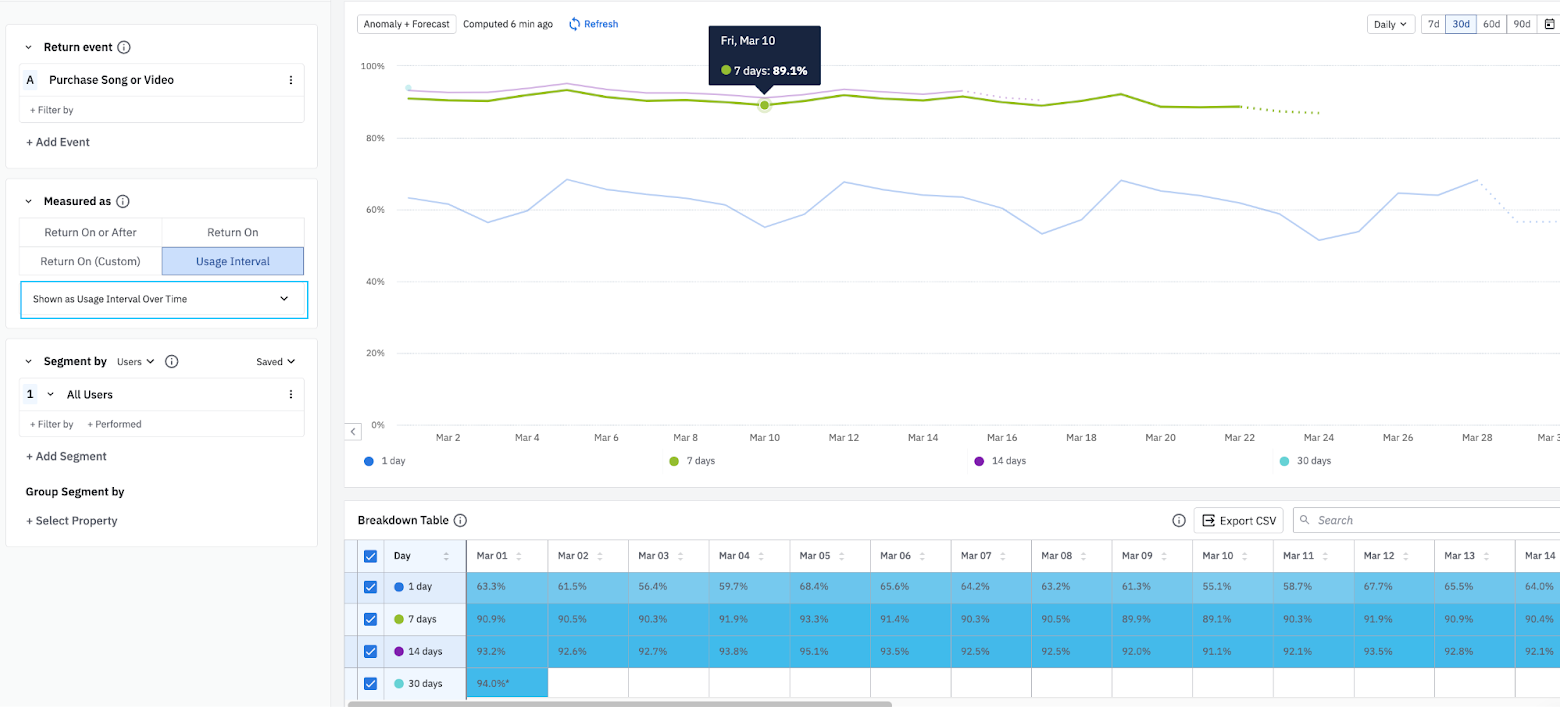Expand the Saved segments dropdown

(x=276, y=362)
